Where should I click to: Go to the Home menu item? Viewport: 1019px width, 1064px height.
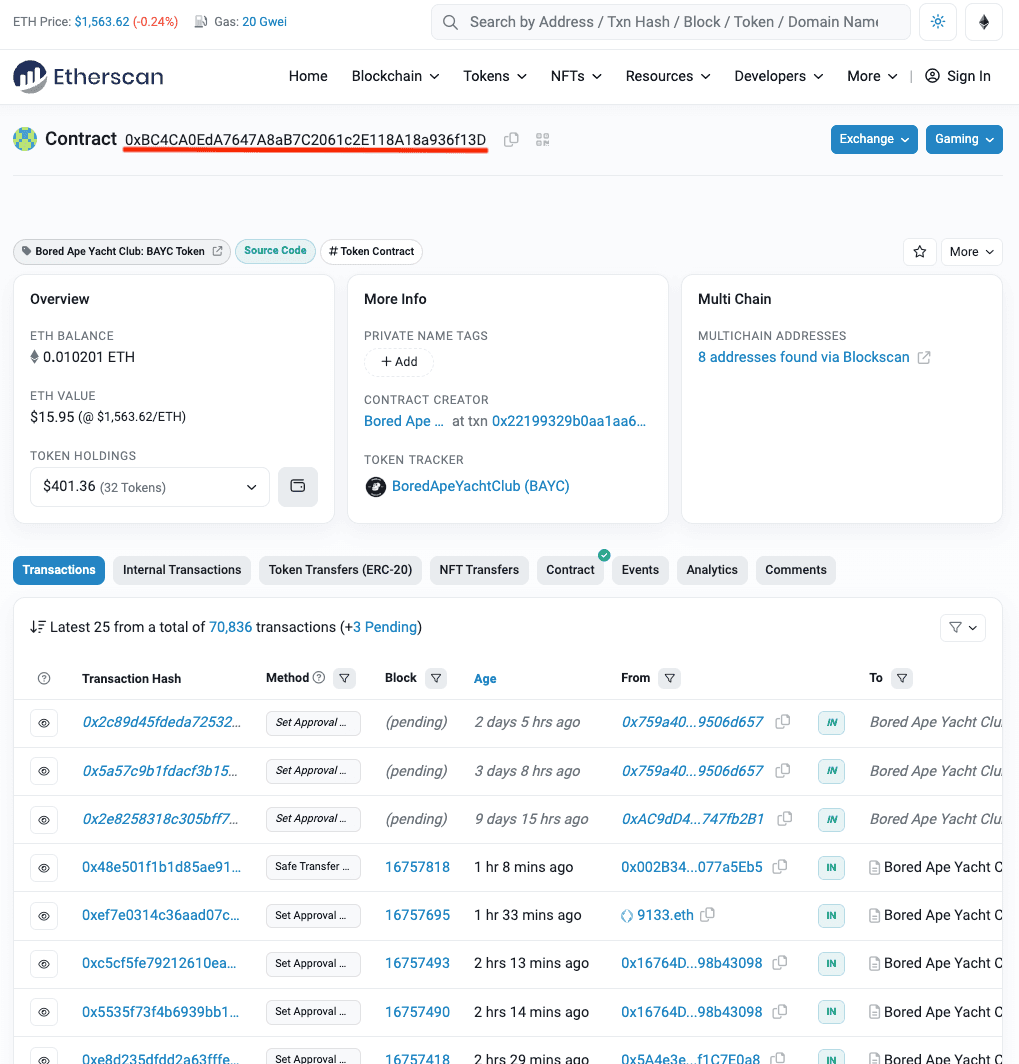[308, 76]
